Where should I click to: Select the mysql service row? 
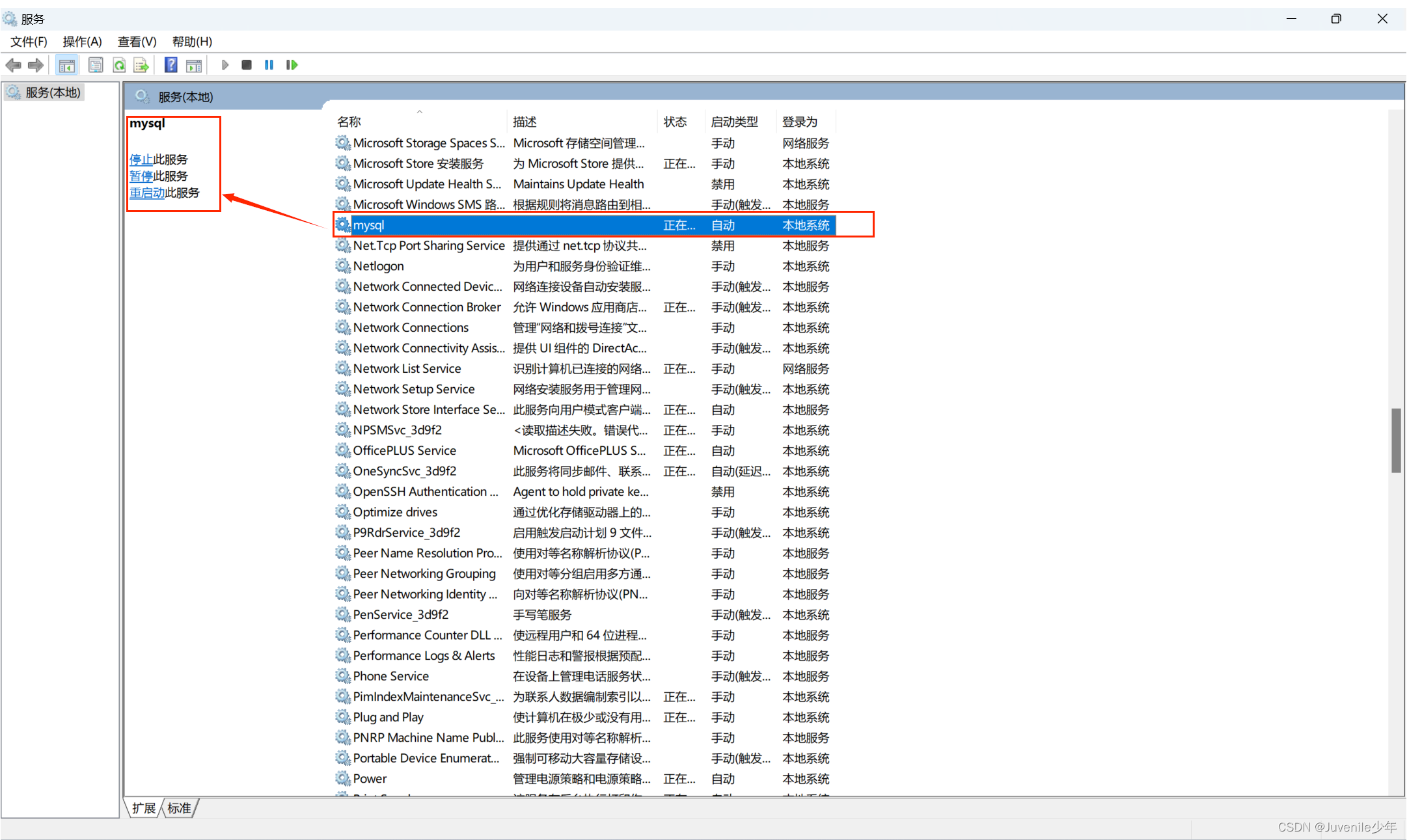click(x=584, y=225)
